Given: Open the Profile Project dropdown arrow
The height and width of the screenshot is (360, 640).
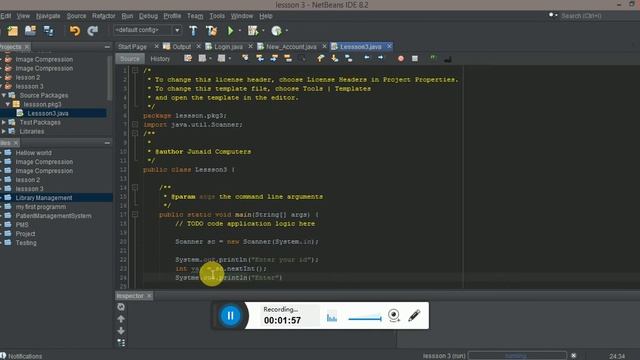Looking at the screenshot, I should [x=287, y=31].
